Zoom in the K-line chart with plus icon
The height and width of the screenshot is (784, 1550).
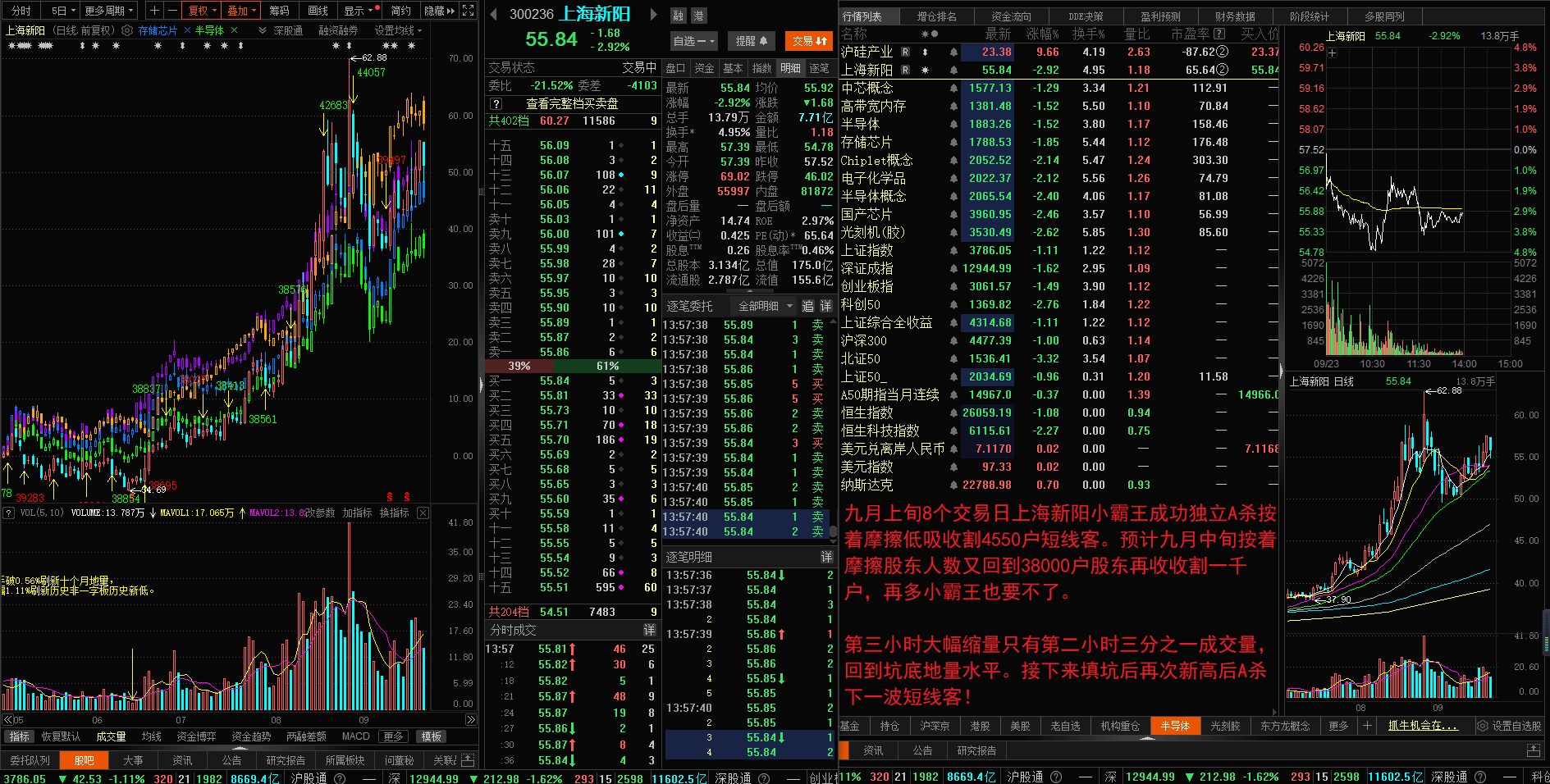pos(155,11)
